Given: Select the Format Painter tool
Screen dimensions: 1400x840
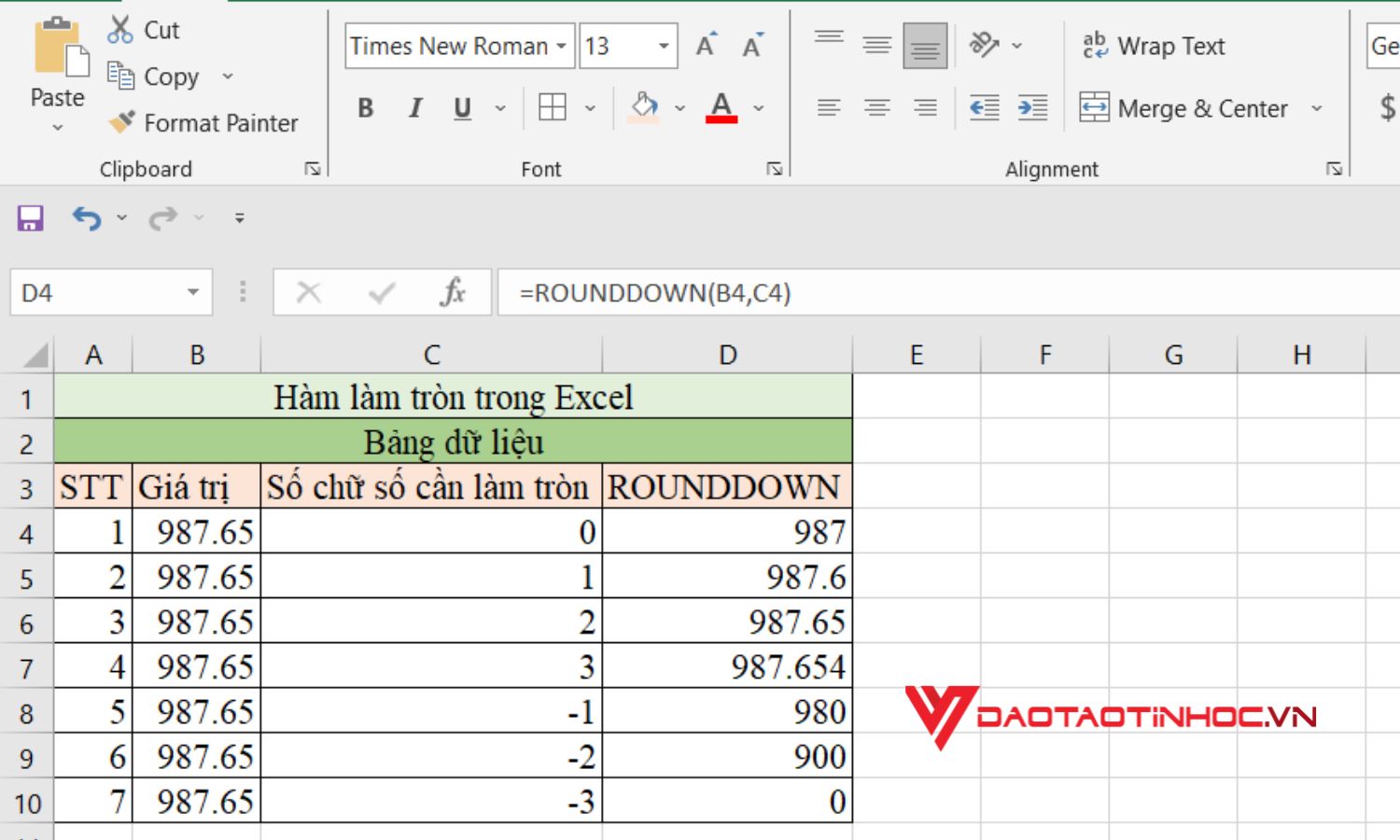Looking at the screenshot, I should (x=207, y=122).
